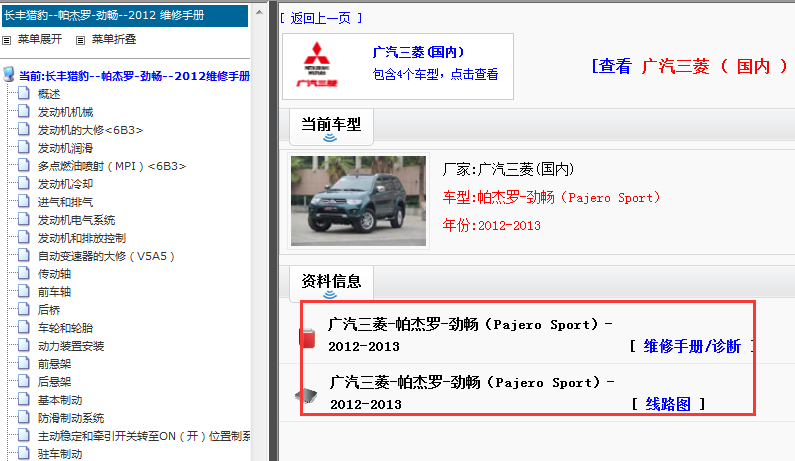This screenshot has width=795, height=461.
Task: Select 车轮和轮胎 tree entry
Action: coord(65,328)
